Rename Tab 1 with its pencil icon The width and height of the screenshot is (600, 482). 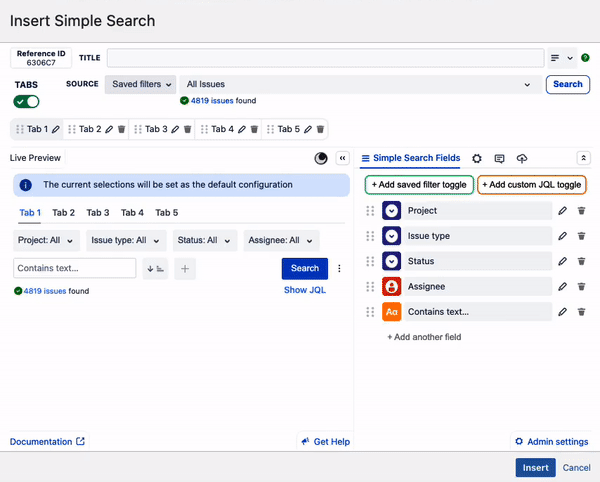click(56, 129)
